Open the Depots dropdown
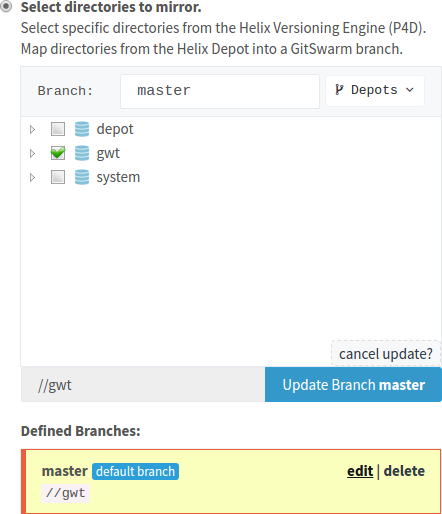This screenshot has height=514, width=442. coord(375,91)
